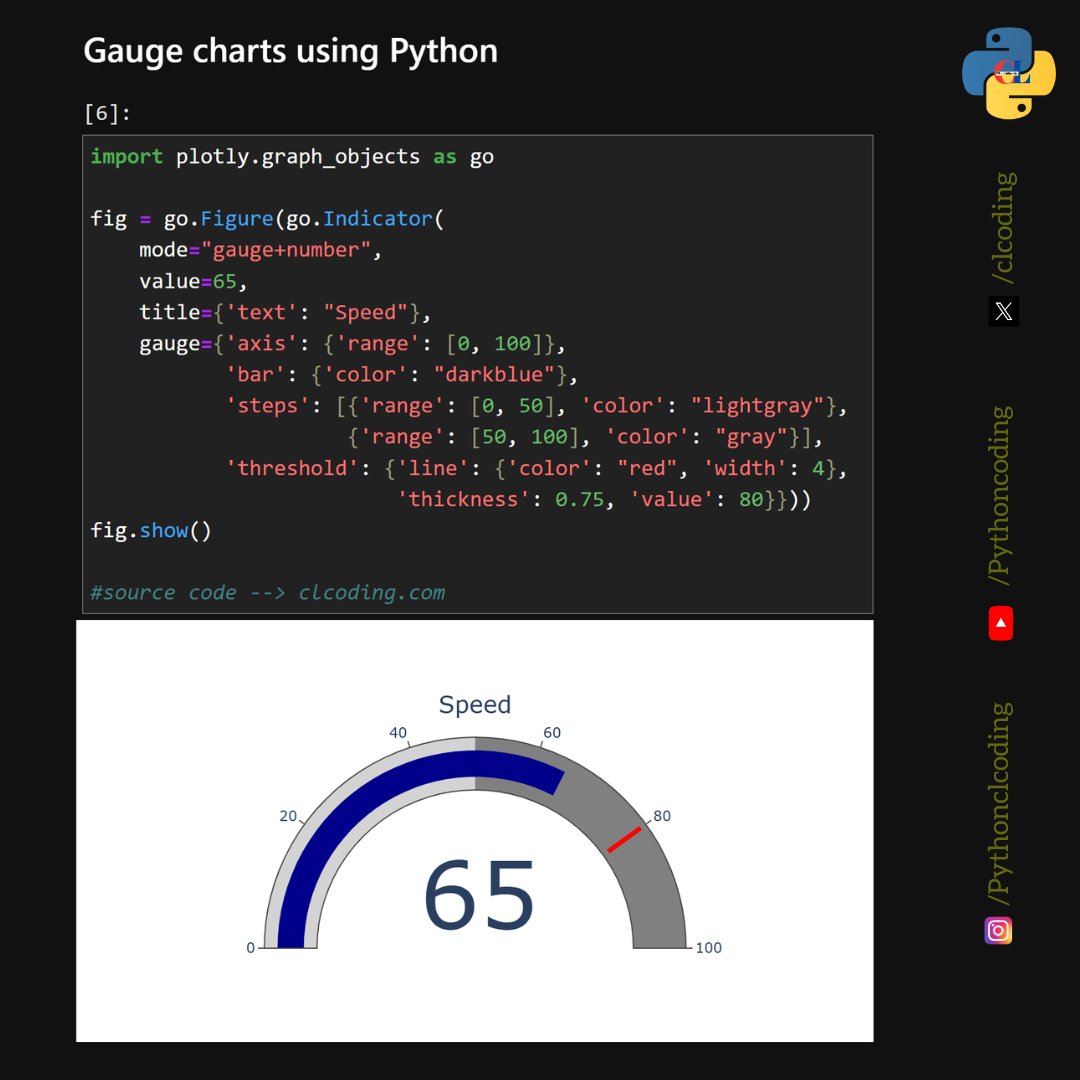Select the cell execution label [6]
The height and width of the screenshot is (1080, 1080).
104,113
